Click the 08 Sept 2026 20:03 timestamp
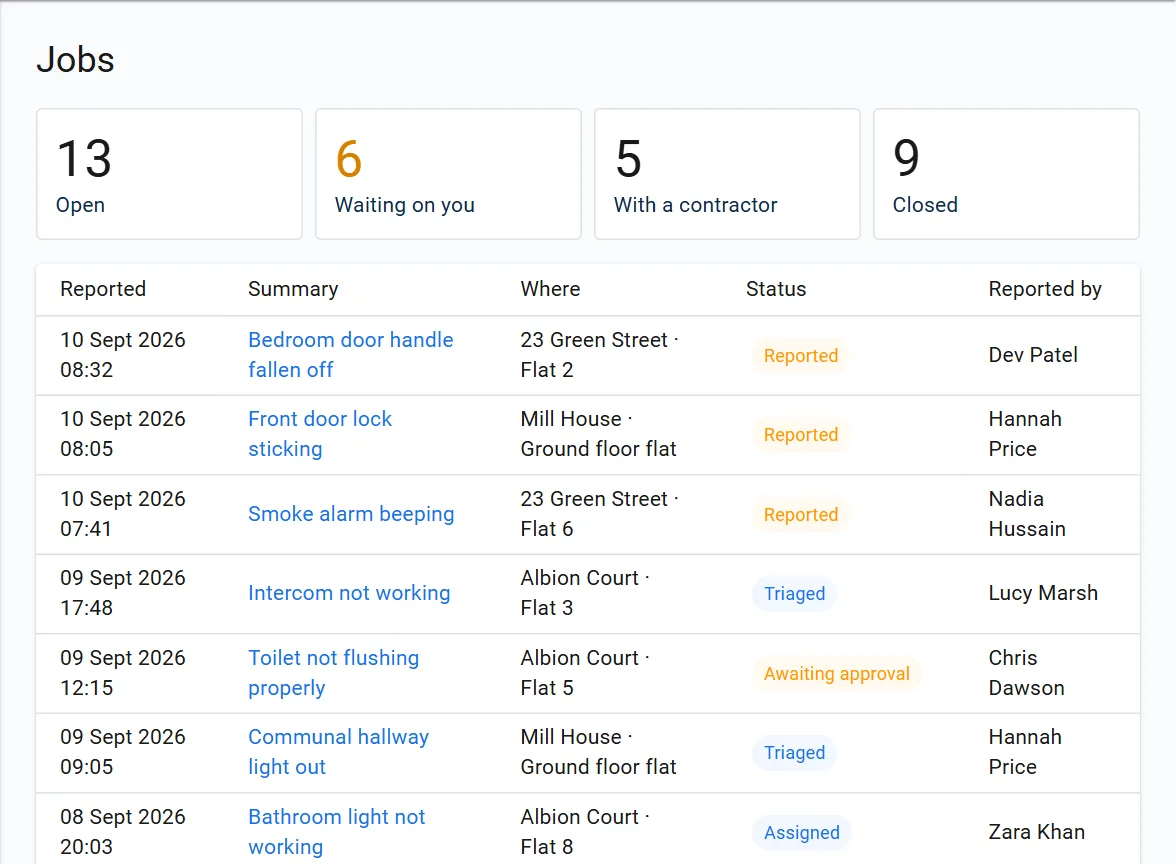 (x=123, y=832)
